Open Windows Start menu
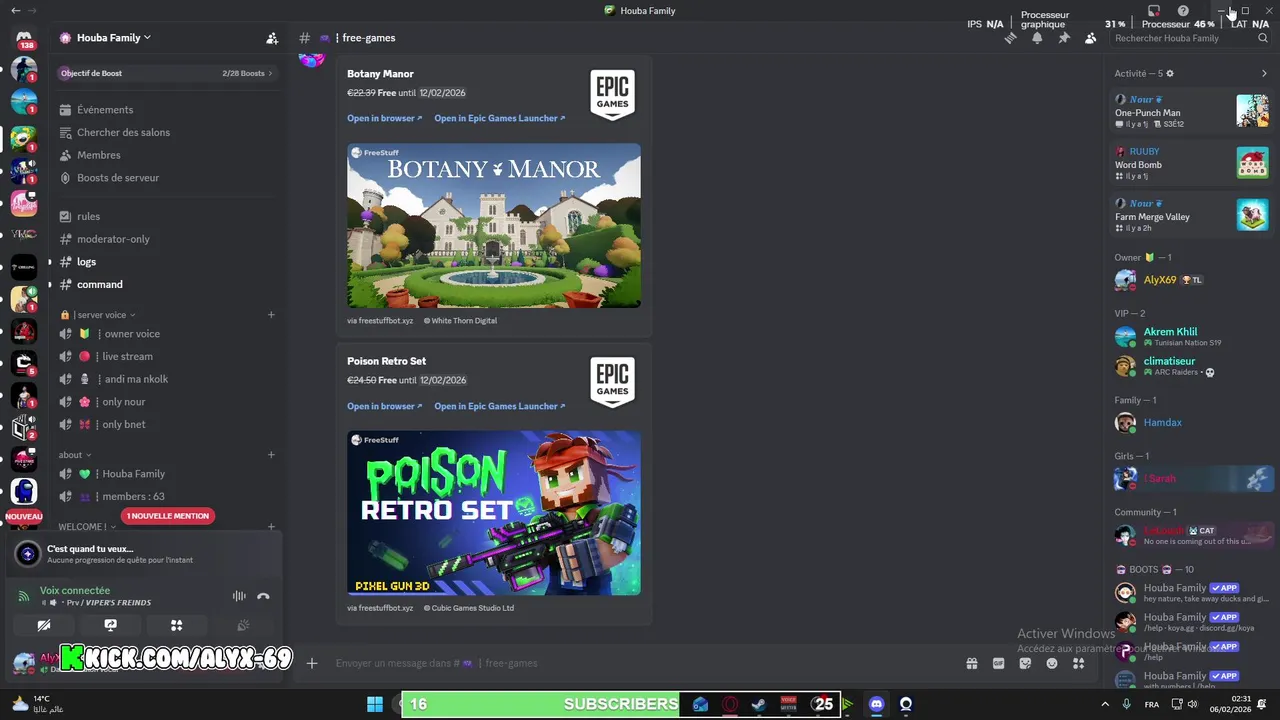Image resolution: width=1280 pixels, height=720 pixels. [x=375, y=704]
